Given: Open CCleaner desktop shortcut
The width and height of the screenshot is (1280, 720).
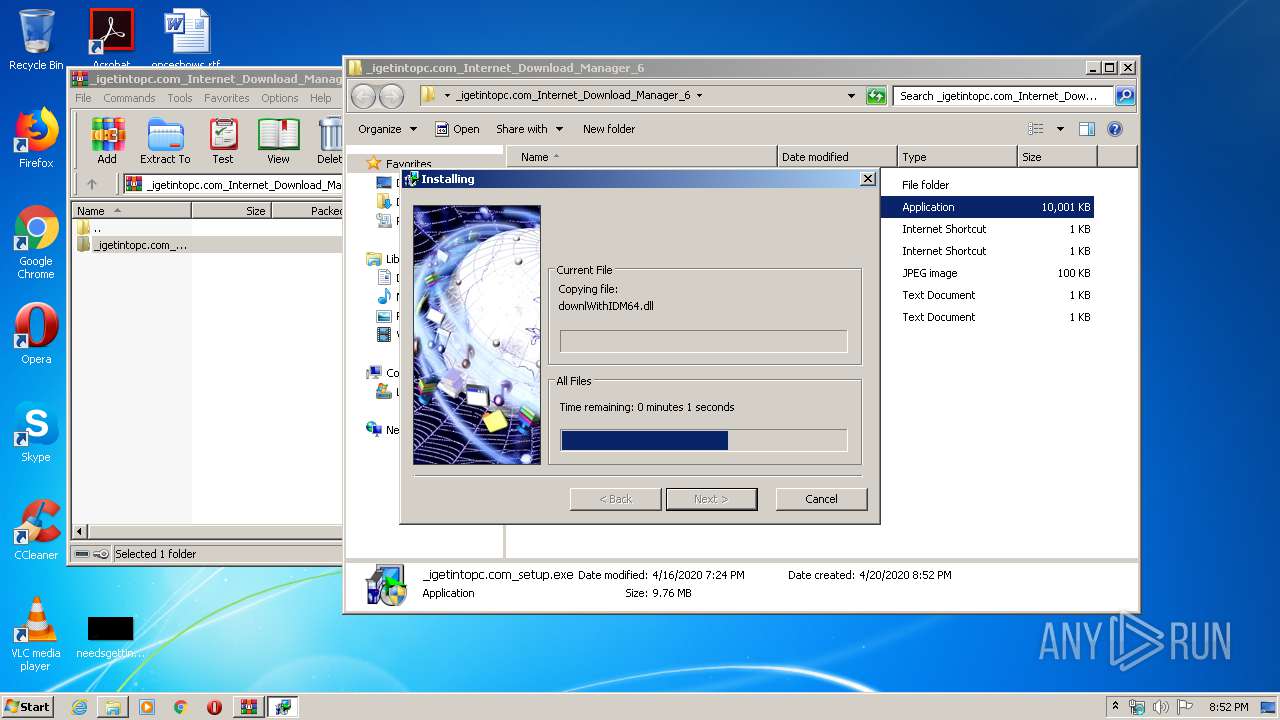Looking at the screenshot, I should tap(36, 530).
